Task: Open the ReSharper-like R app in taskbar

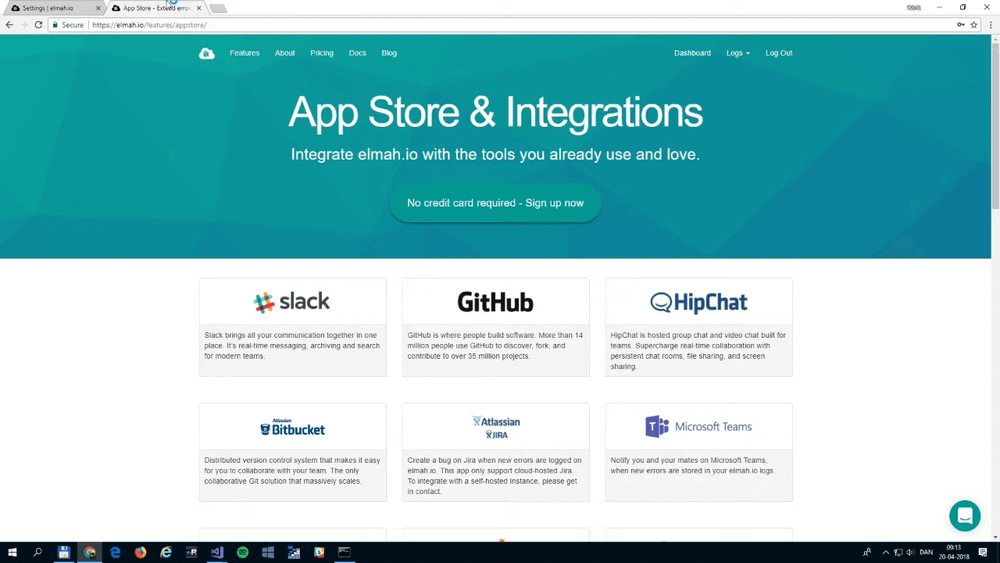Action: (191, 552)
